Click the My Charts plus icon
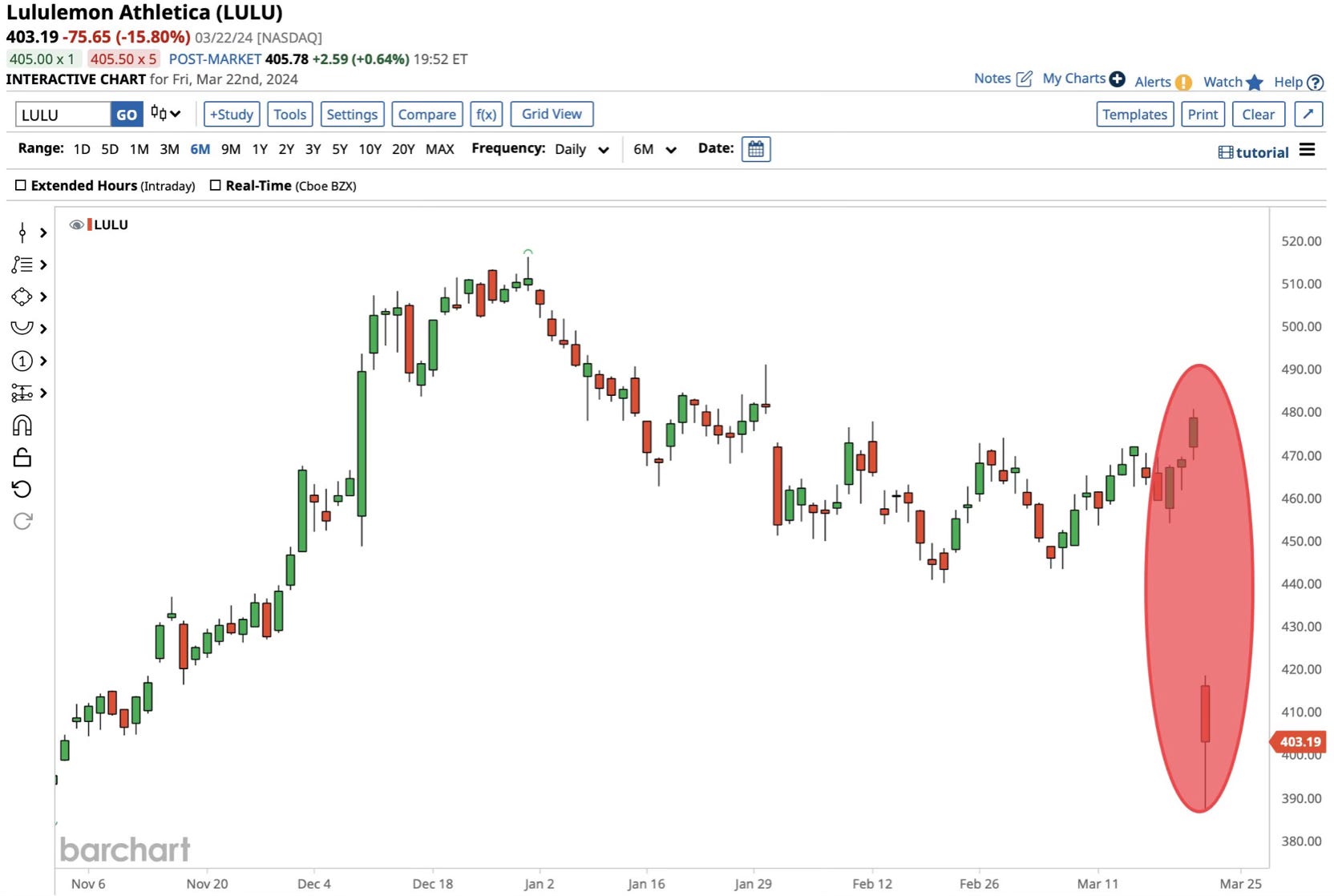Screen dimensions: 1334x896 [1117, 79]
